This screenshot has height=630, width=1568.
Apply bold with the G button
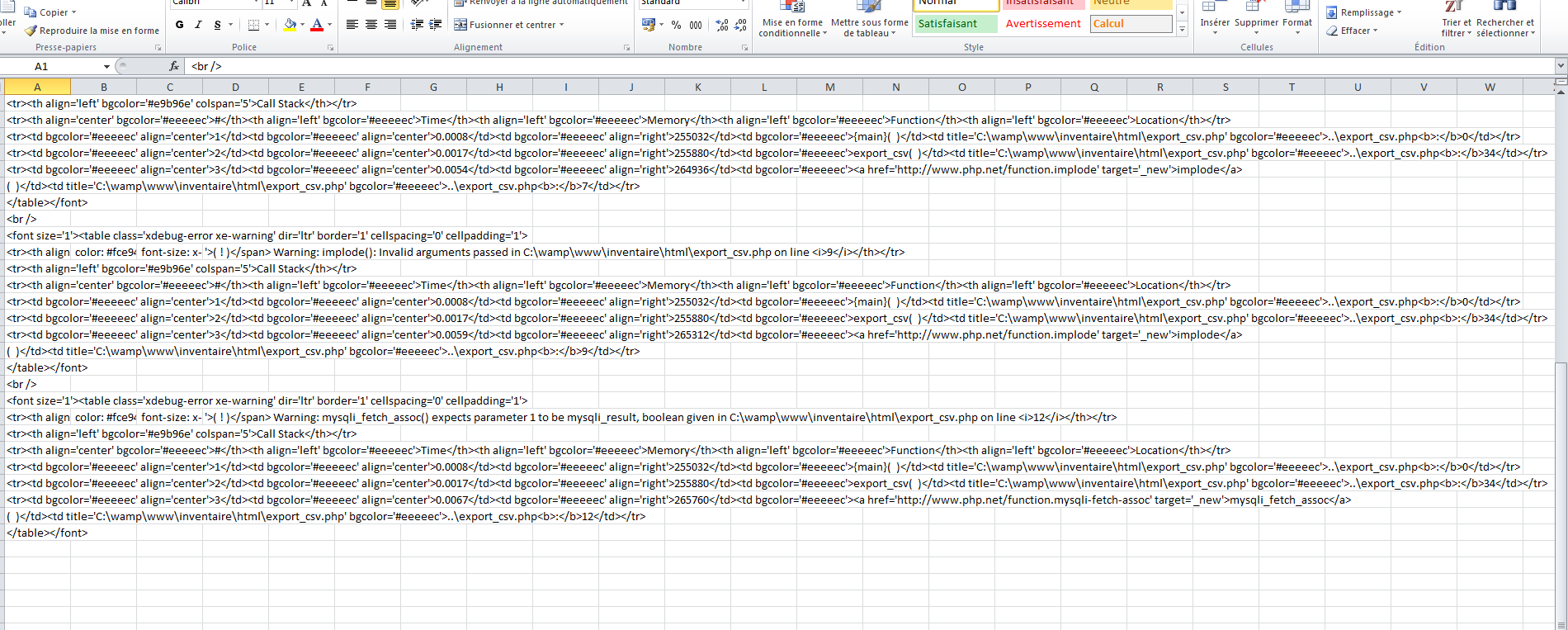180,25
